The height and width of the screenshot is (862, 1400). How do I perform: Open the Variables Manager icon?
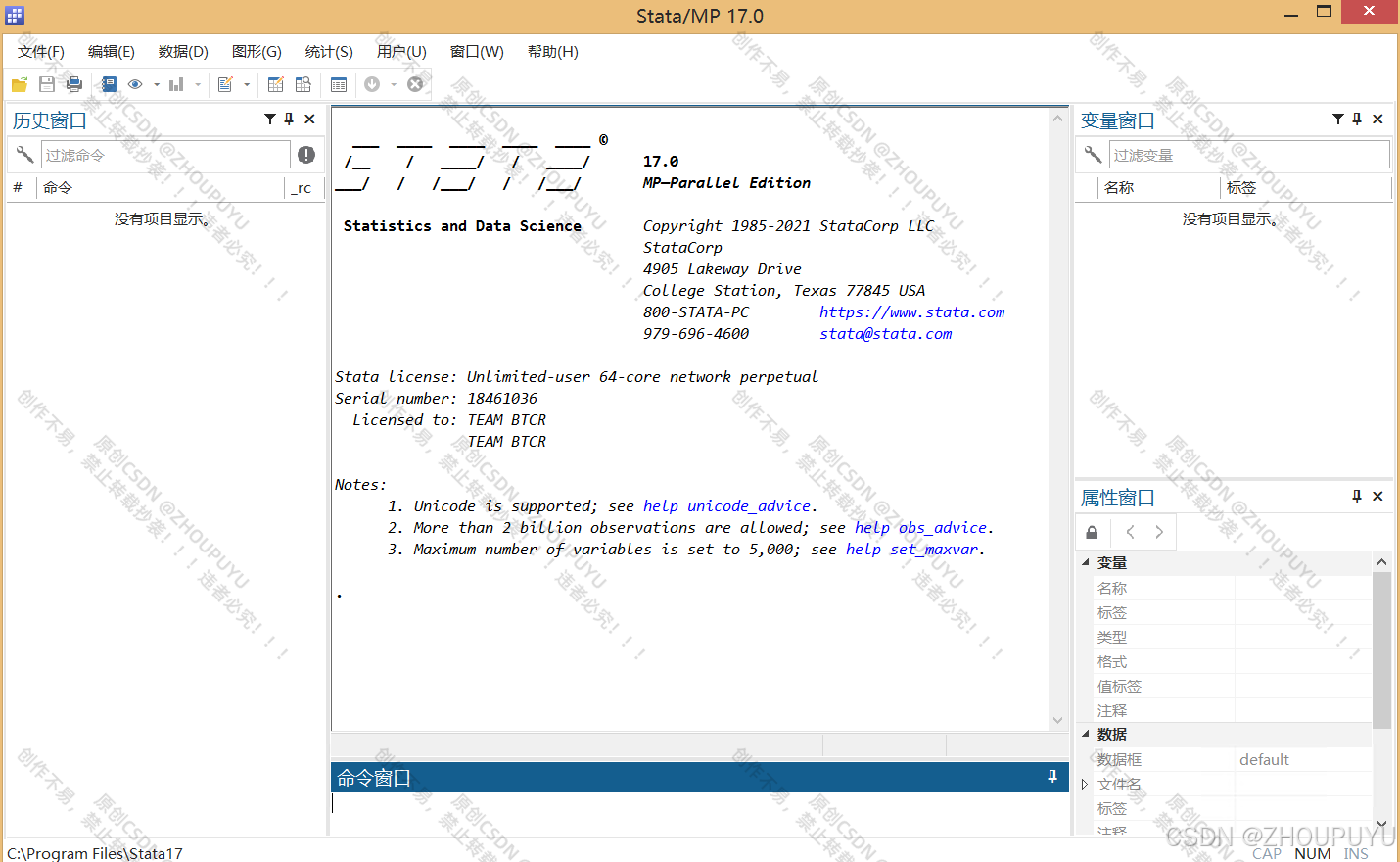pos(339,84)
